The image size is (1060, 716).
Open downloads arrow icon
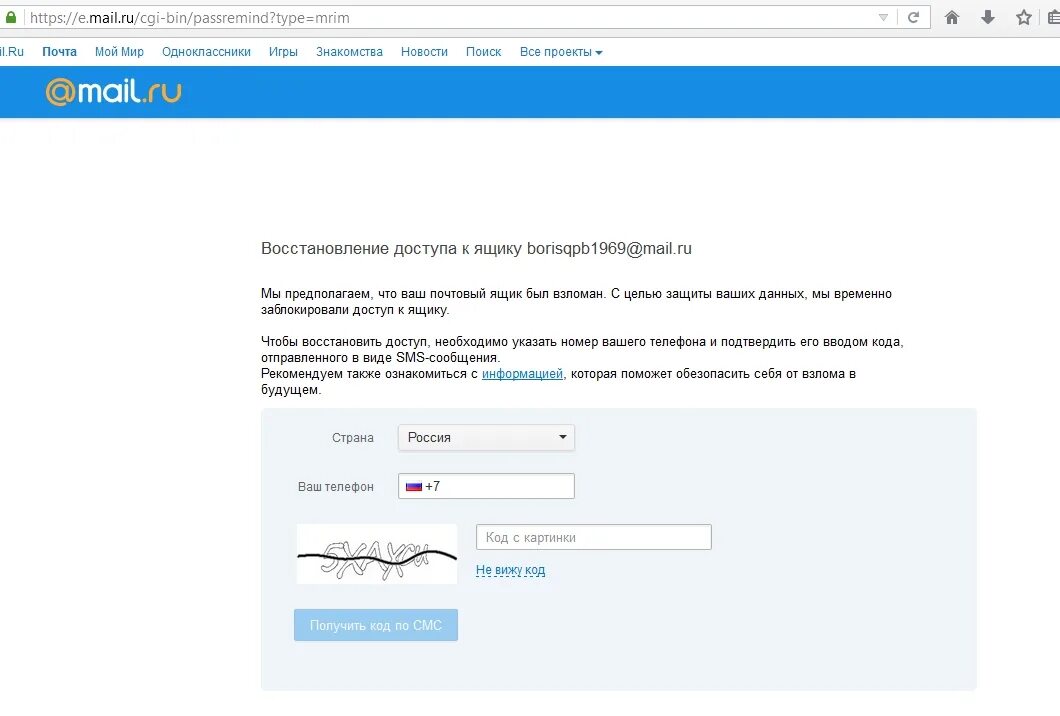pos(988,18)
